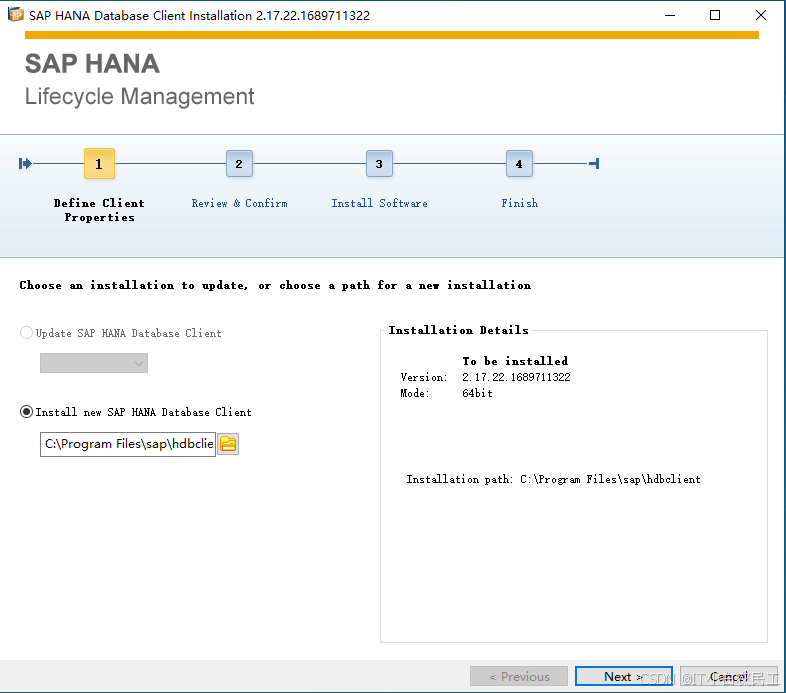Open the update installation dropdown list
Screen dimensions: 786x693
point(94,363)
